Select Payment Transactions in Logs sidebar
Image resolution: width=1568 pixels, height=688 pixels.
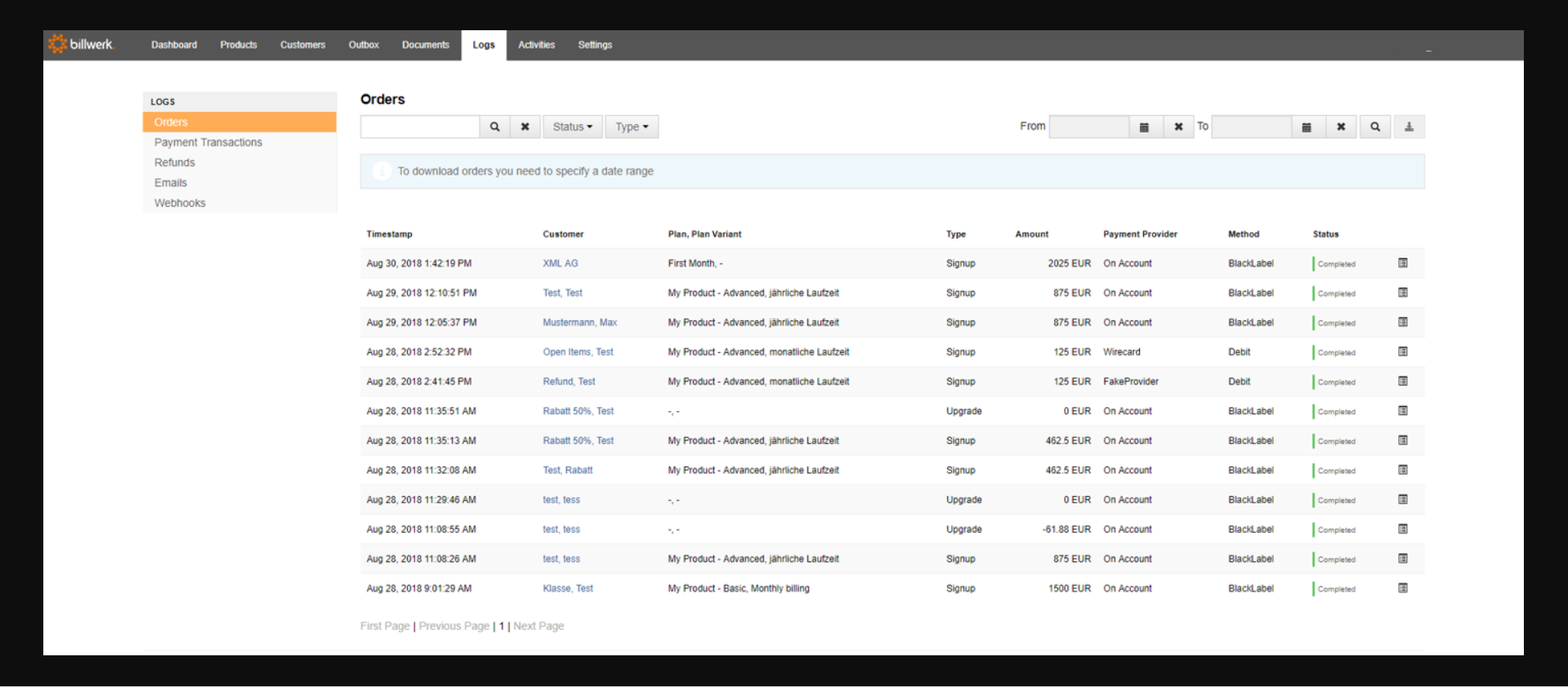(208, 142)
